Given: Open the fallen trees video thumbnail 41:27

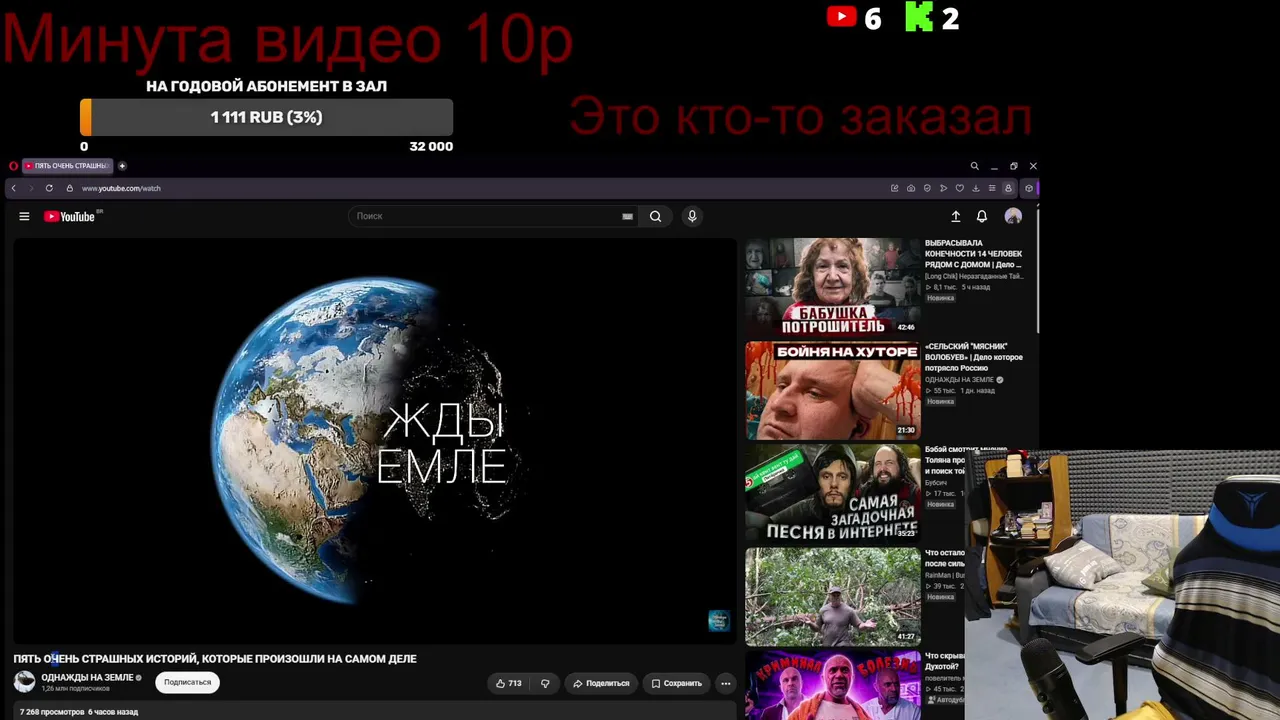Looking at the screenshot, I should click(x=832, y=596).
